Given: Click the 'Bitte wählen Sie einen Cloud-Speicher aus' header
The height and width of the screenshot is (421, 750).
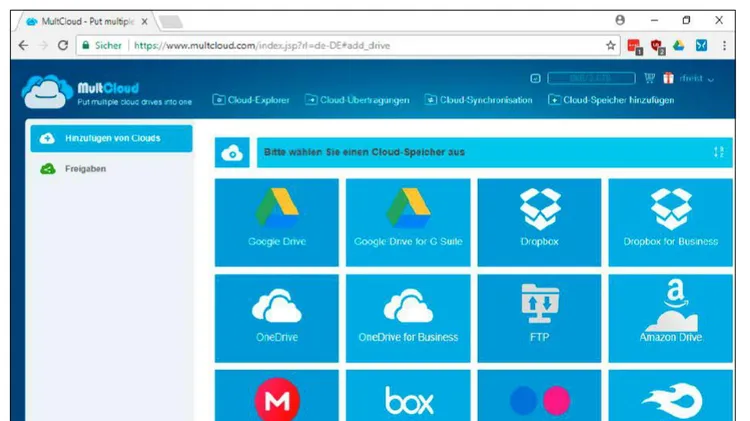Looking at the screenshot, I should click(x=495, y=153).
